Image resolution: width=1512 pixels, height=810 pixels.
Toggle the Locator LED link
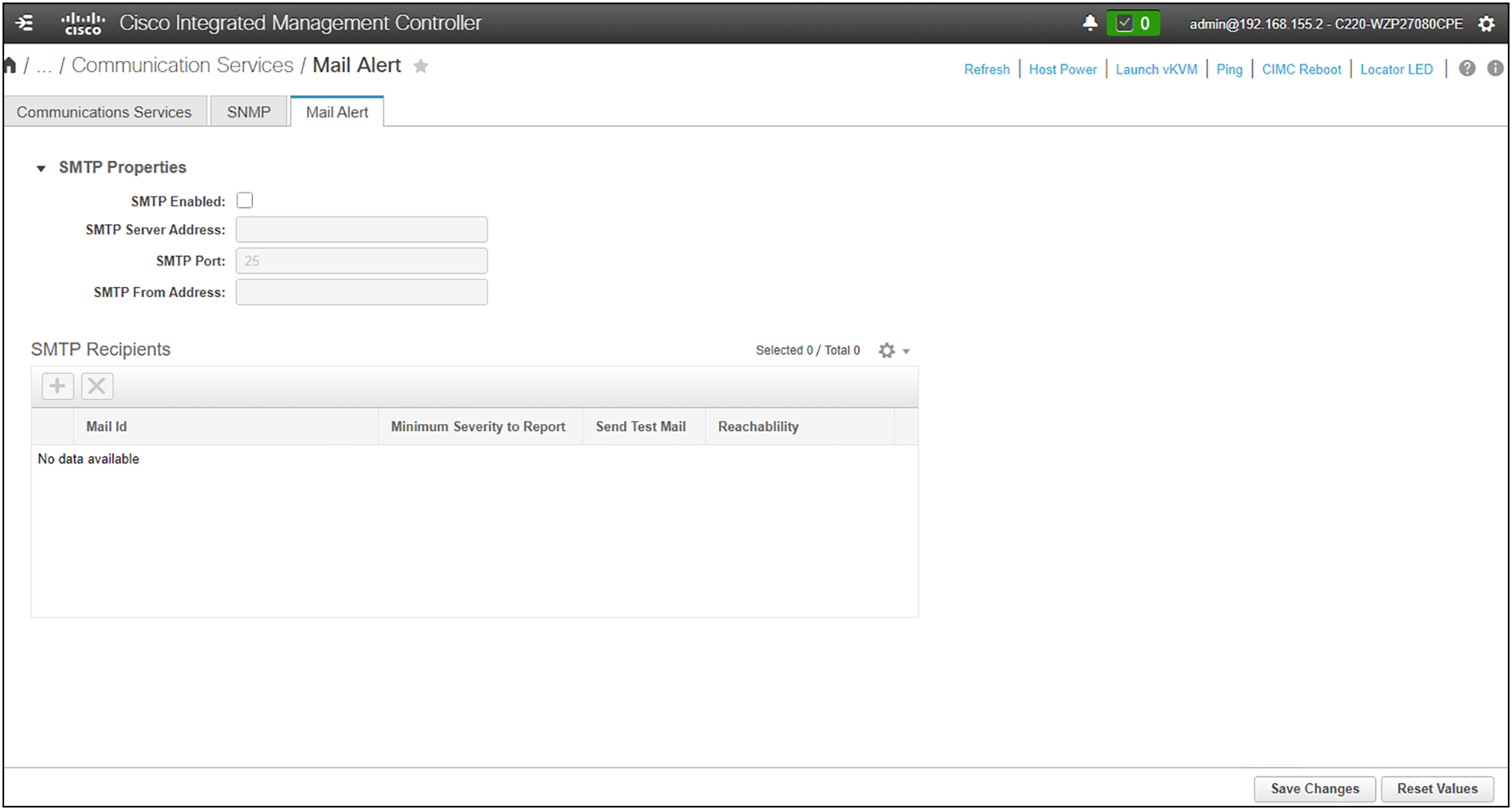(x=1396, y=69)
